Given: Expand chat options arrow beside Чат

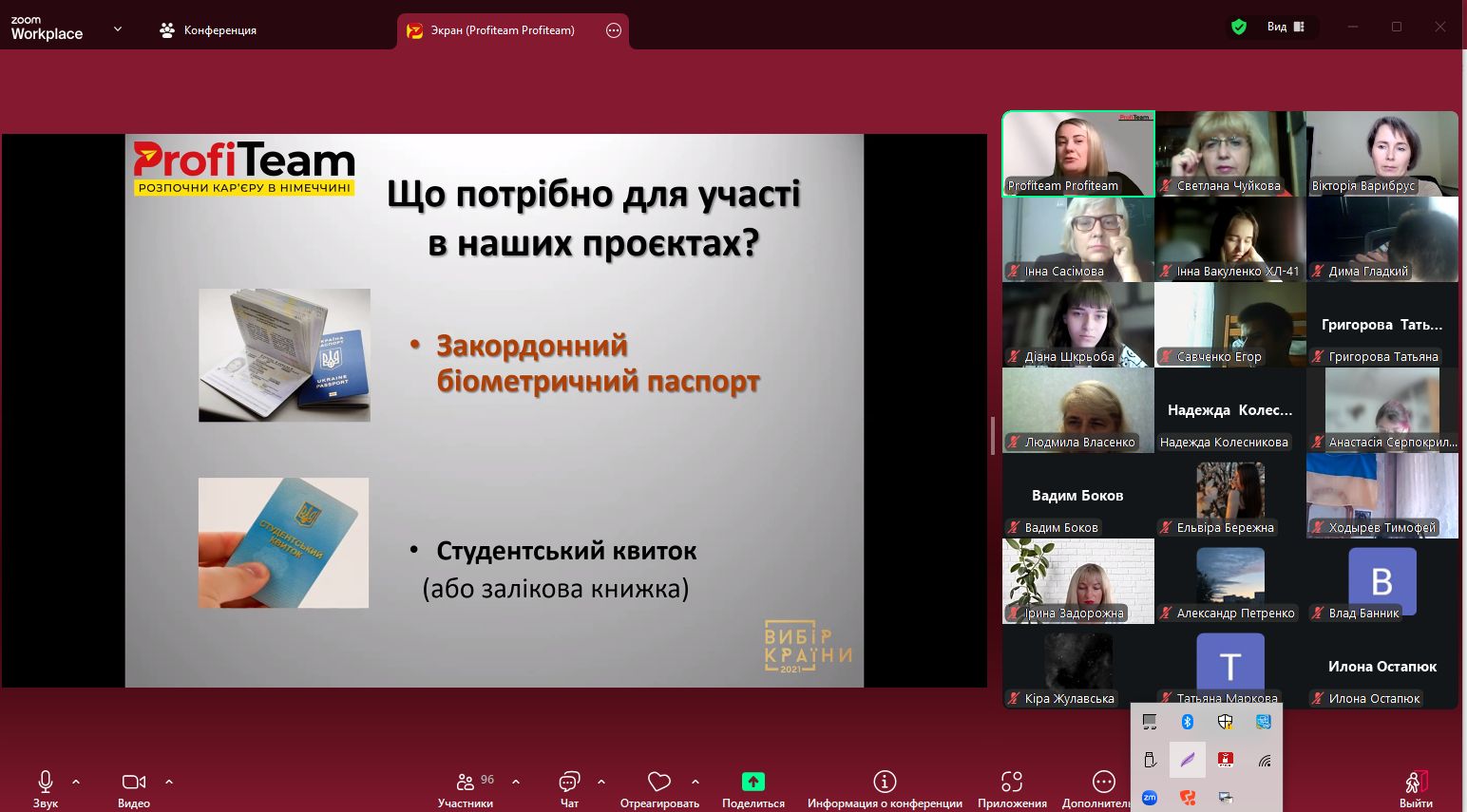Looking at the screenshot, I should coord(601,782).
